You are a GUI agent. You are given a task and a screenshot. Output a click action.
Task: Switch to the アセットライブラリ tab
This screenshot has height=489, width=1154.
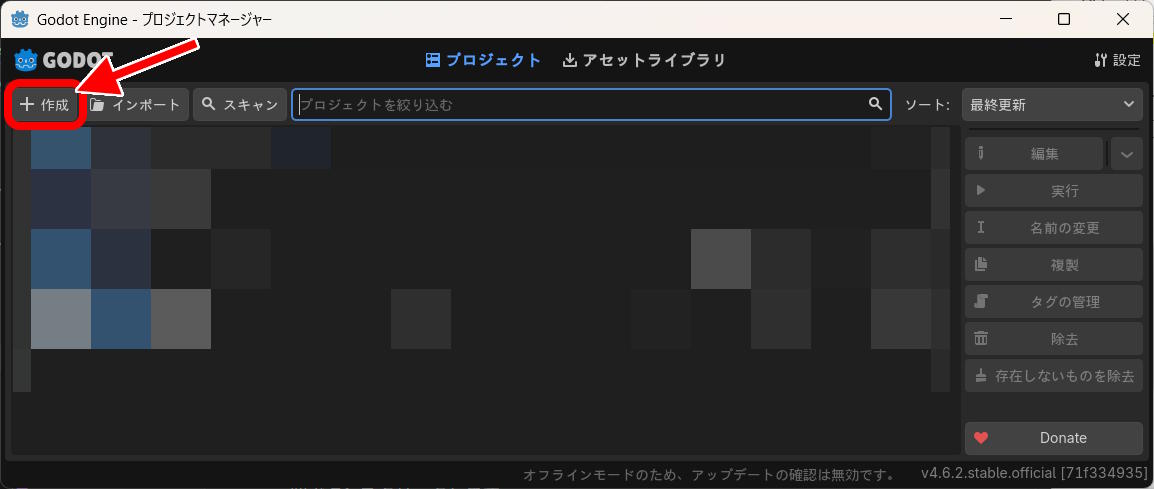tap(644, 60)
